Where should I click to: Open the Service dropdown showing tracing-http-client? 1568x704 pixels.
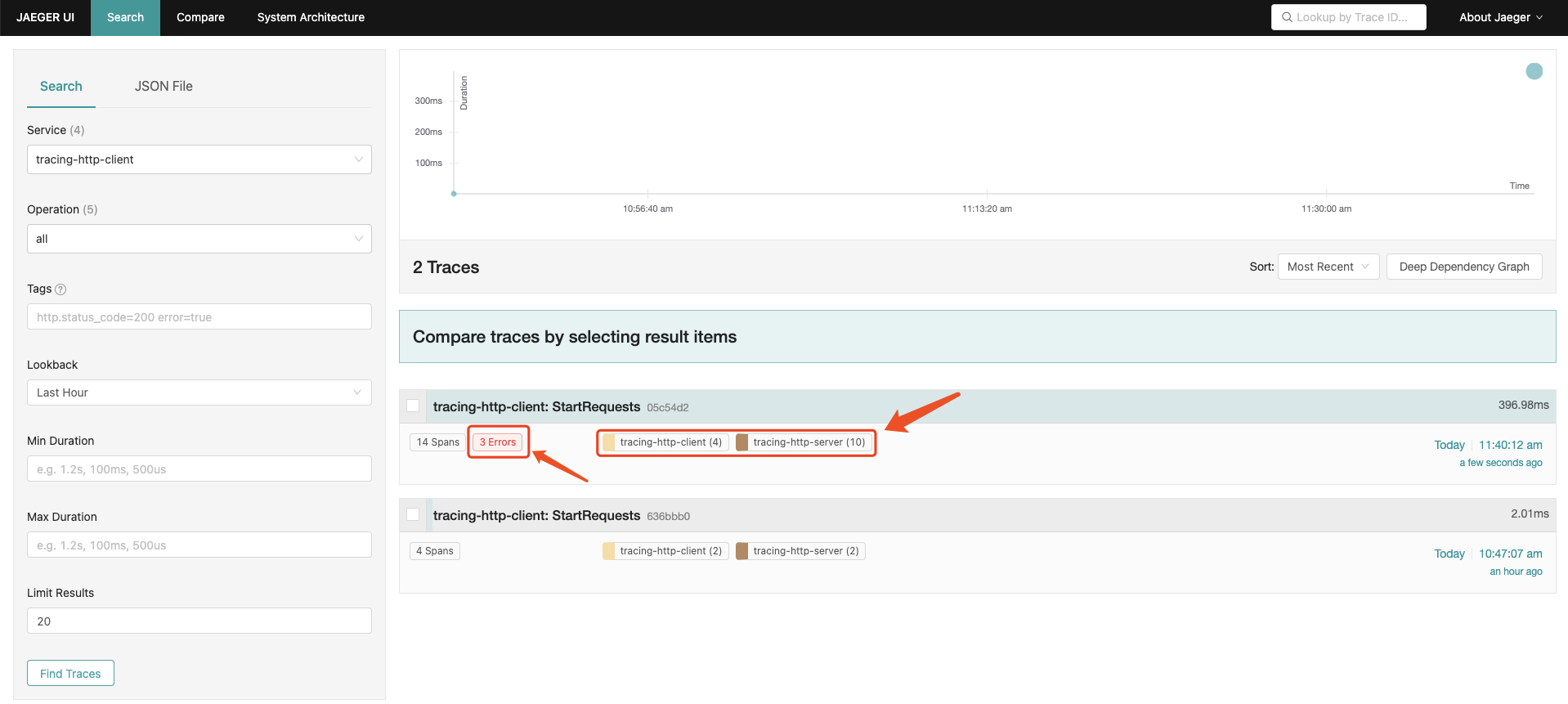click(199, 159)
